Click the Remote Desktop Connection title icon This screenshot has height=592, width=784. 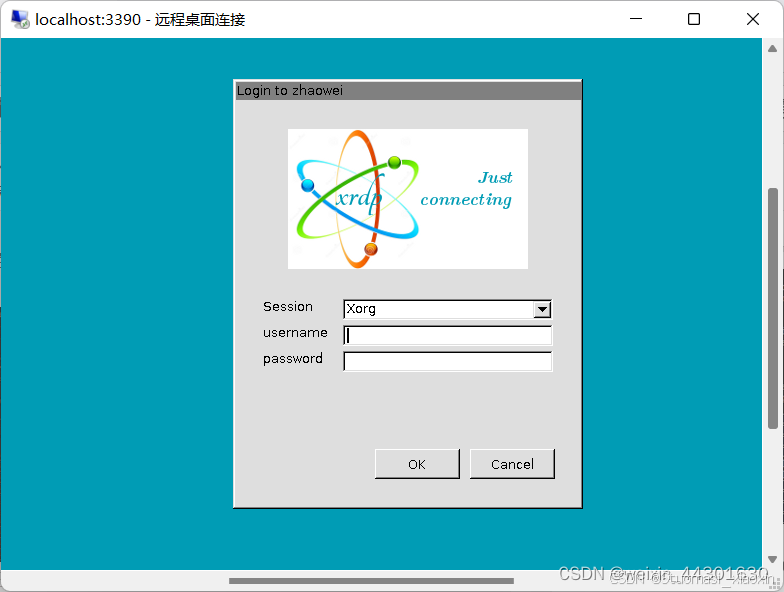[20, 20]
